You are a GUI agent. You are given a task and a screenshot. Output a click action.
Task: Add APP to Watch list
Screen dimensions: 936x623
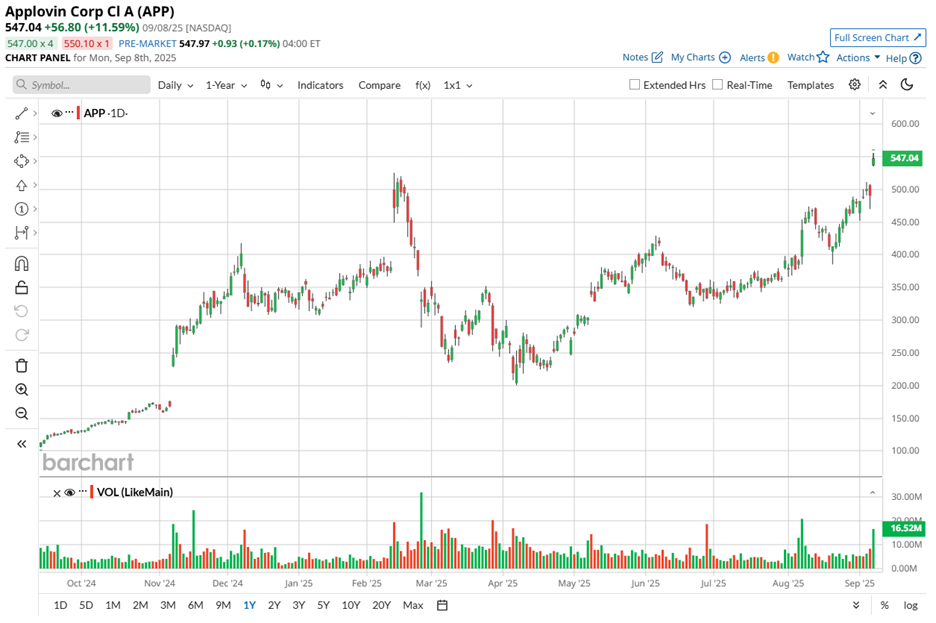[808, 57]
